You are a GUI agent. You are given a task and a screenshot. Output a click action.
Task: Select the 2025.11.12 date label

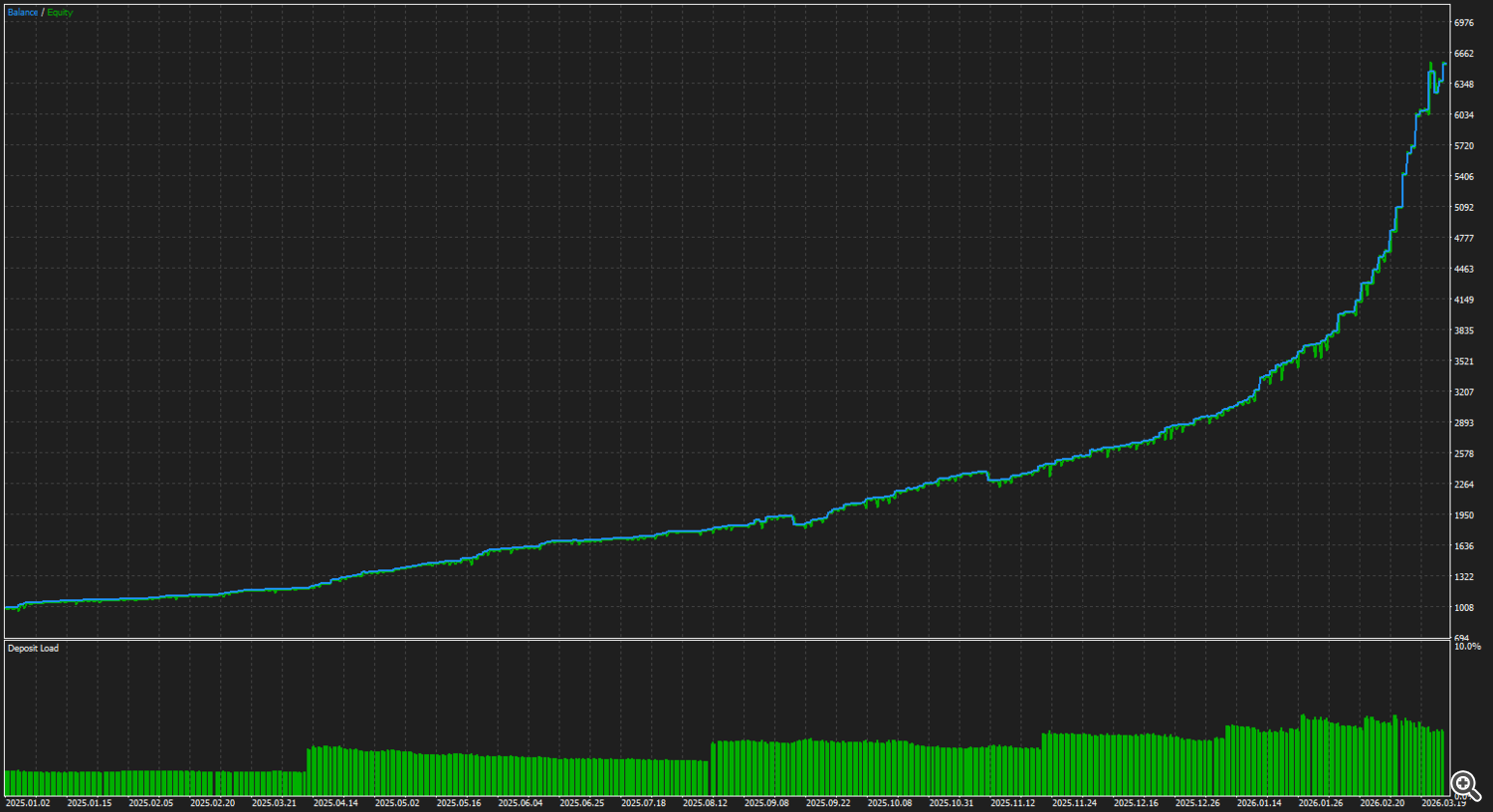1014,803
